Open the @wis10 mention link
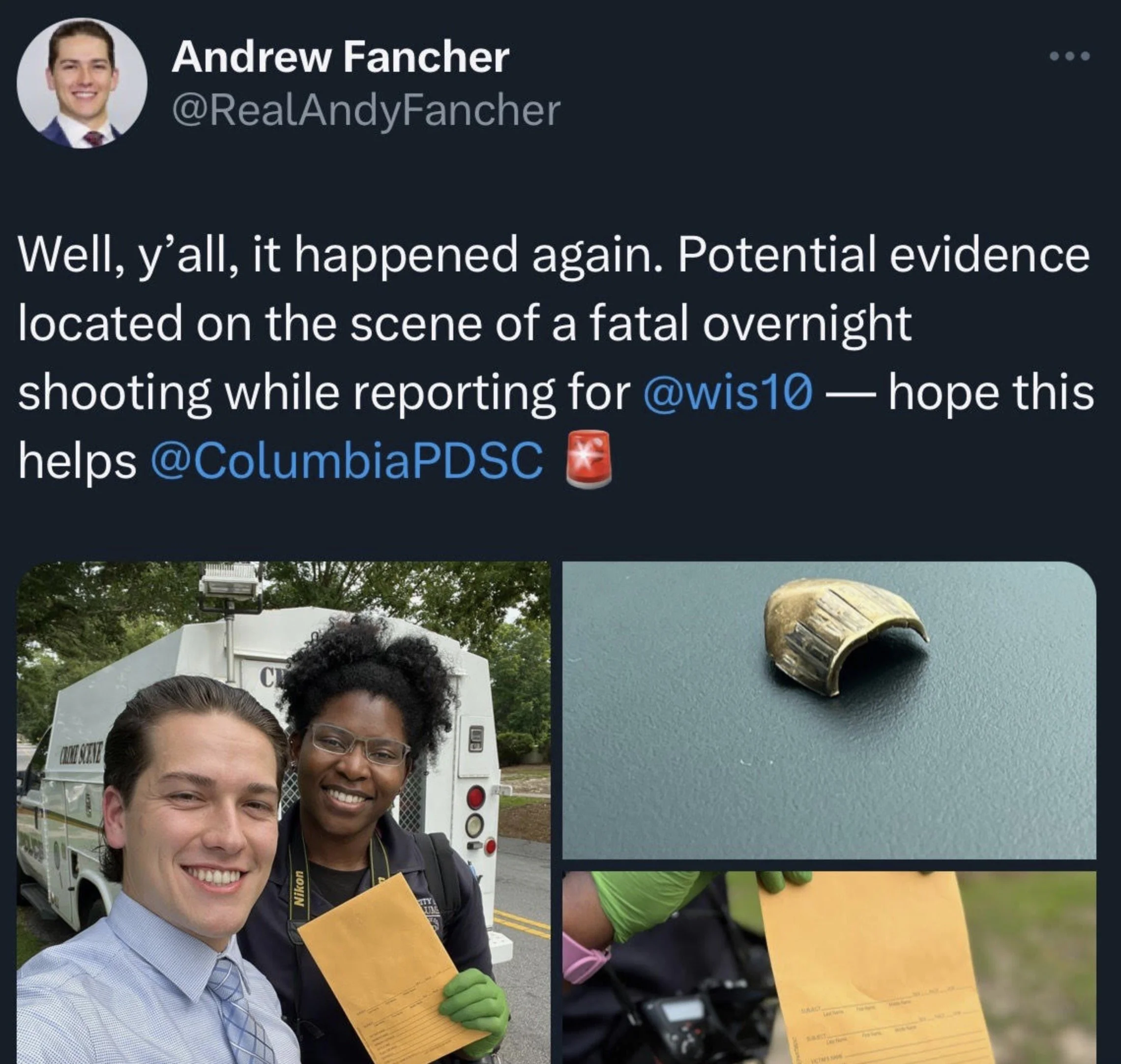This screenshot has height=1064, width=1121. tap(728, 392)
